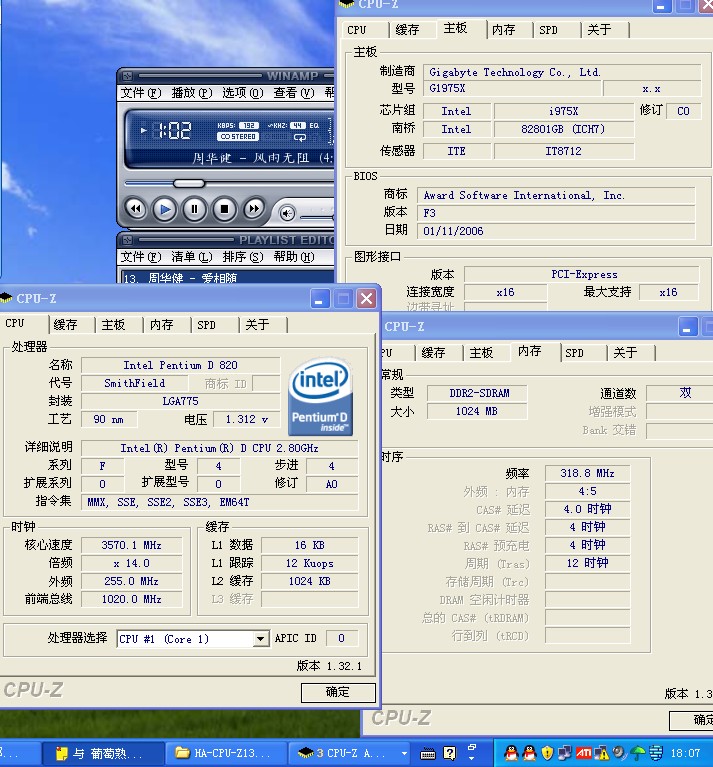This screenshot has height=767, width=713.
Task: Click the Winamp previous track button
Action: tap(135, 209)
